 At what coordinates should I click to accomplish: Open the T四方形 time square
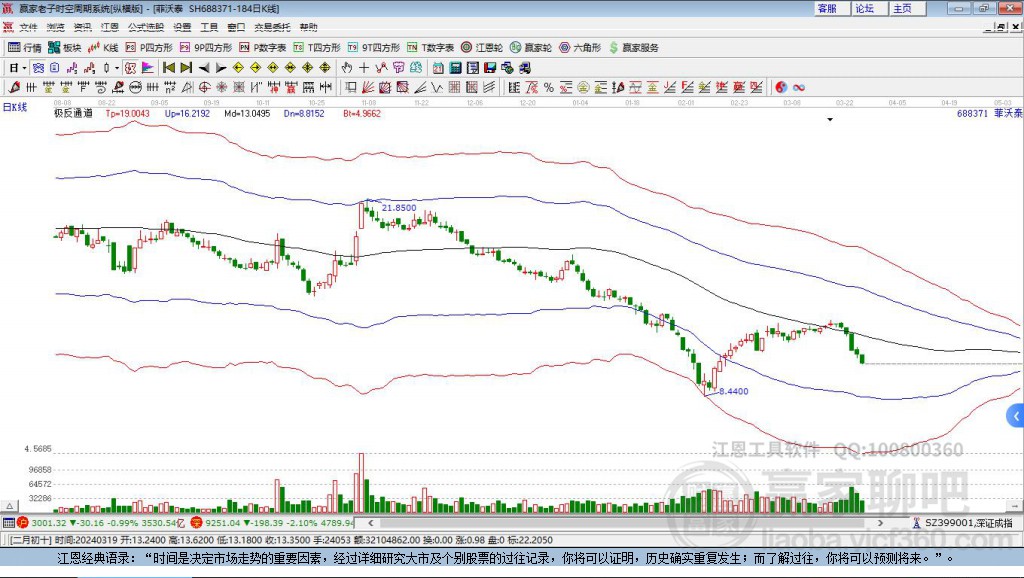pyautogui.click(x=317, y=48)
